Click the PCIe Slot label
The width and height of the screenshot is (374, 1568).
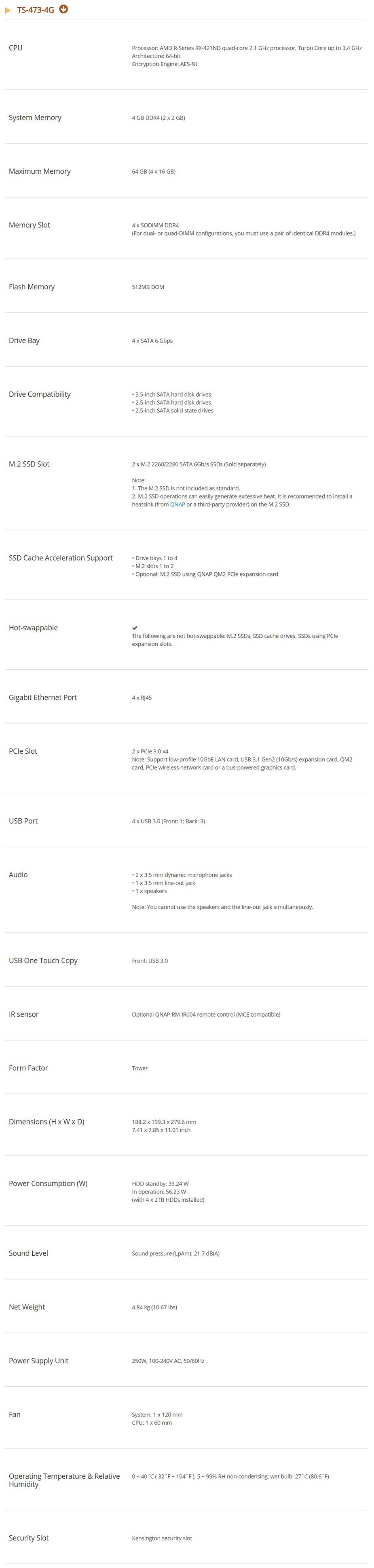pyautogui.click(x=23, y=751)
